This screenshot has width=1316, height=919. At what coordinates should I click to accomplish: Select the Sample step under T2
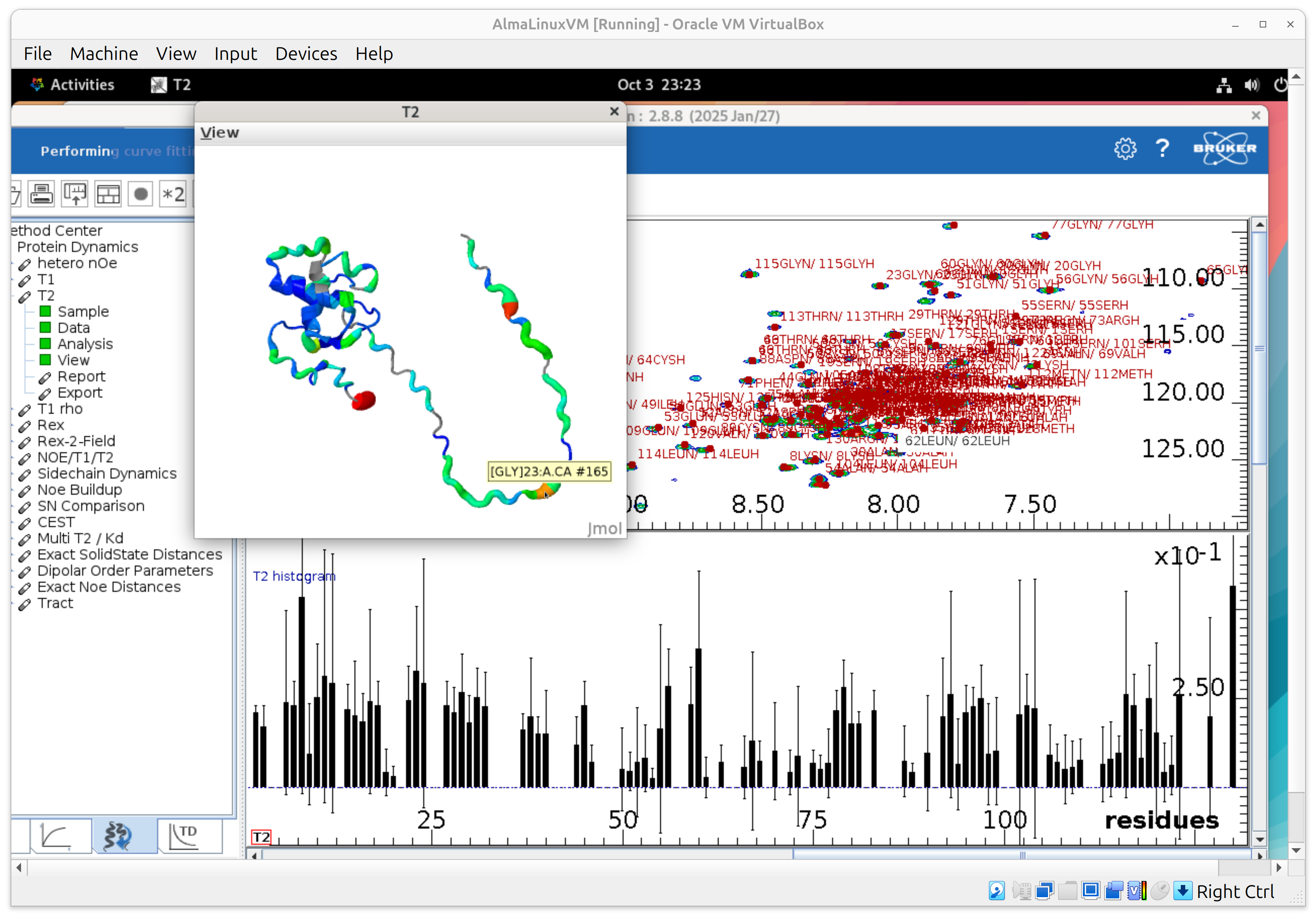coord(83,312)
